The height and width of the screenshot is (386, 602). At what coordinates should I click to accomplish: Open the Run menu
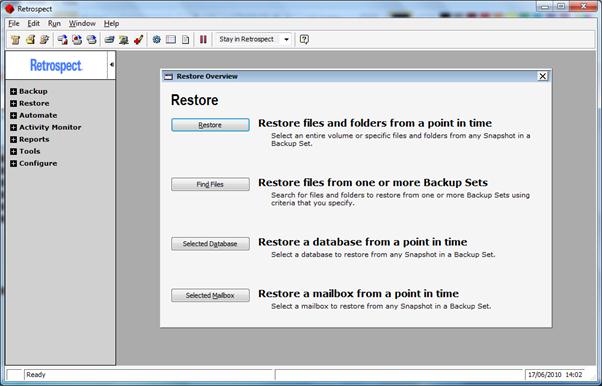[54, 23]
